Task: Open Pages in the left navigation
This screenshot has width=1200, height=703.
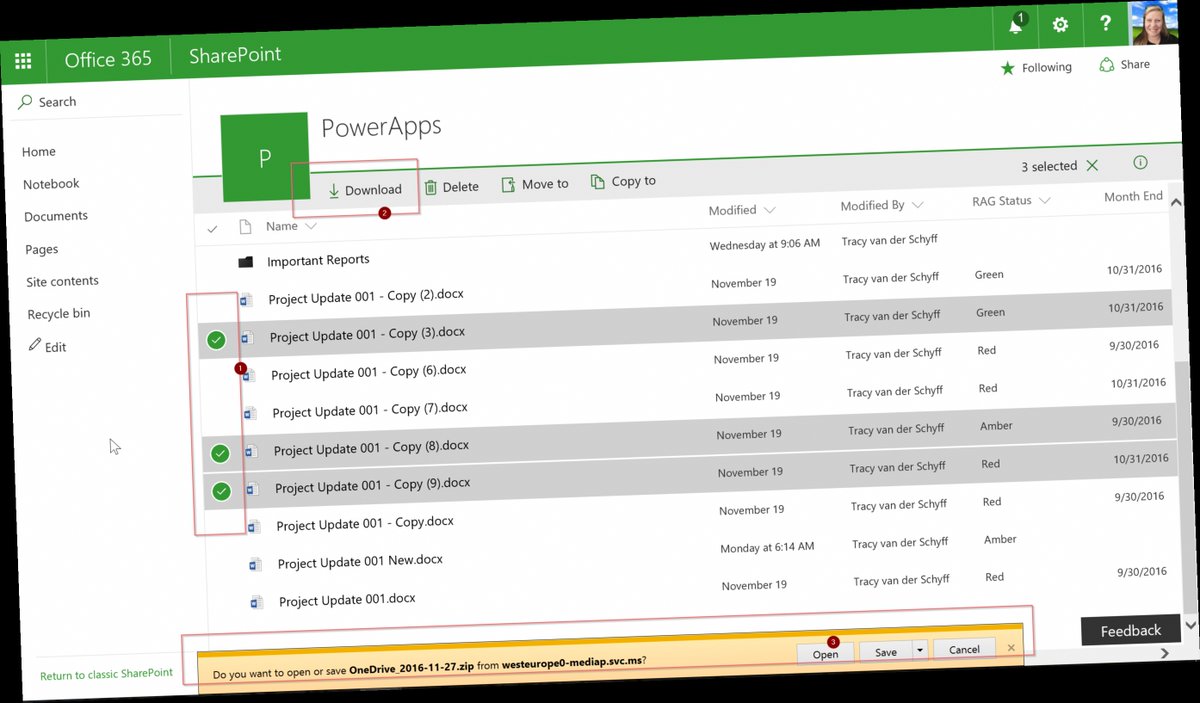Action: 42,249
